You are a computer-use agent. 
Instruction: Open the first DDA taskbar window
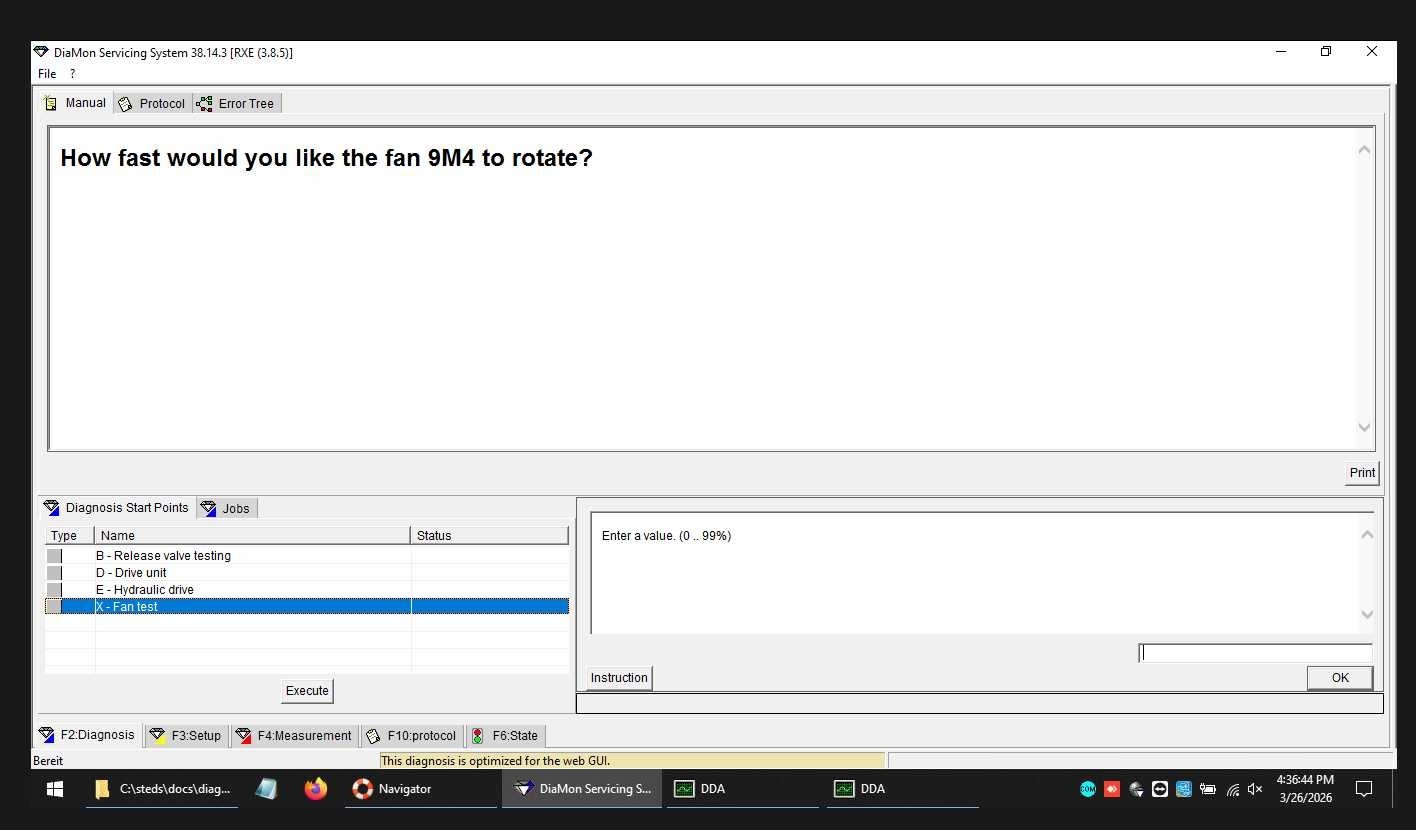[x=743, y=789]
